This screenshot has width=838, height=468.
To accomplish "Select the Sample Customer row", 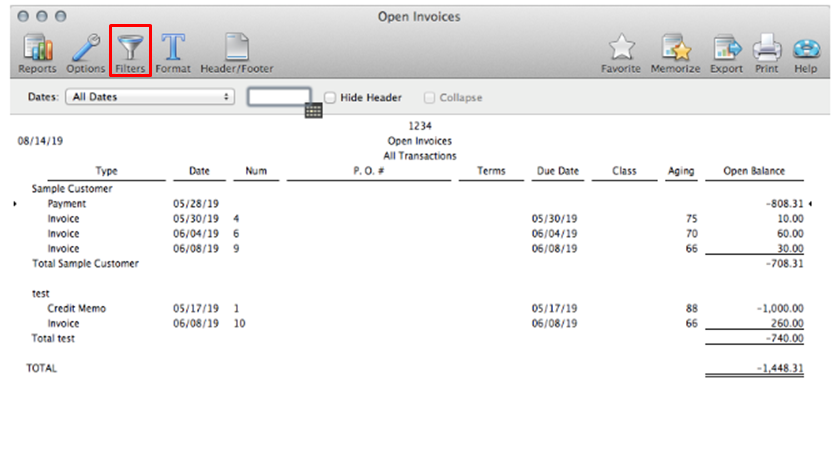I will 72,189.
